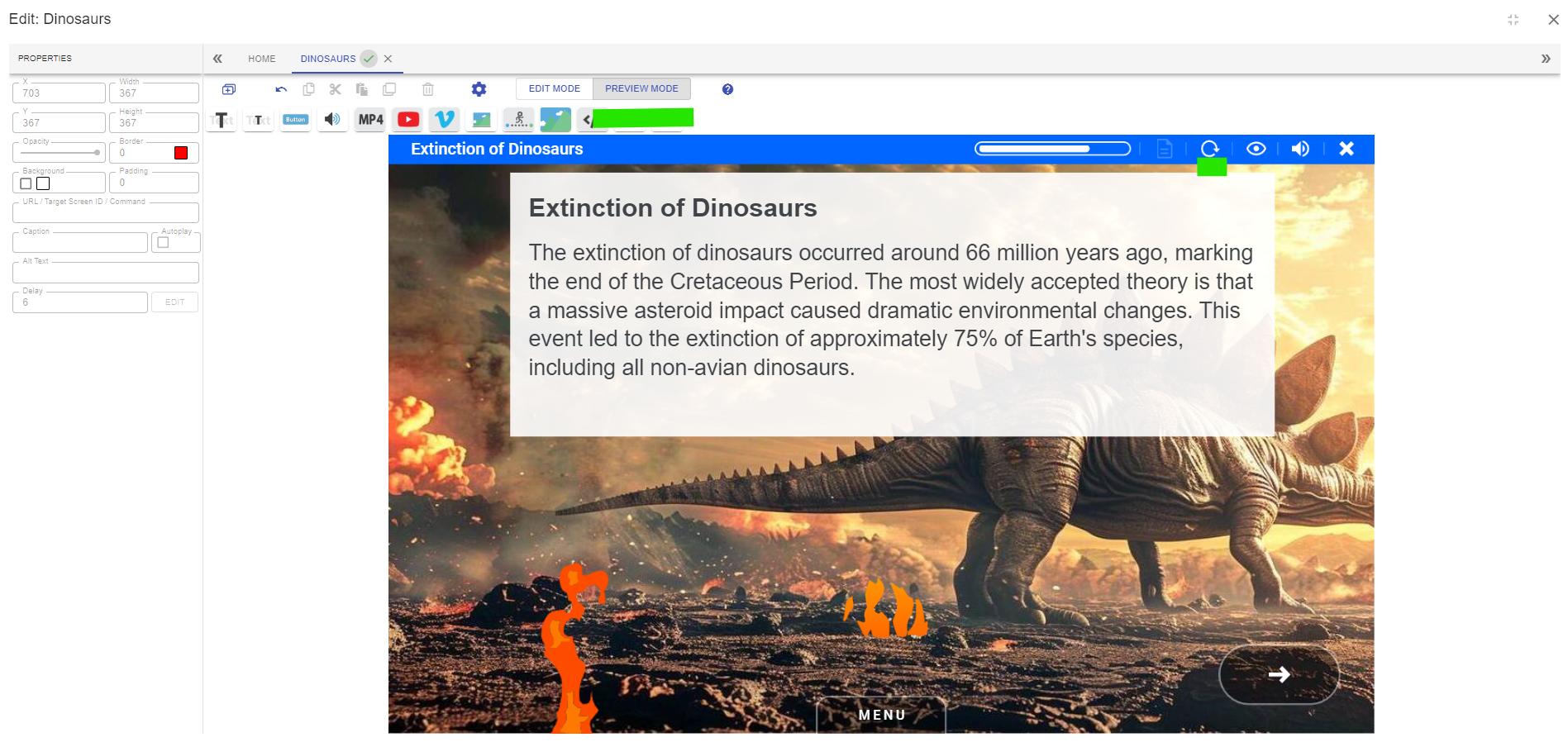1568x742 pixels.
Task: Add a large Text element
Action: pyautogui.click(x=222, y=120)
